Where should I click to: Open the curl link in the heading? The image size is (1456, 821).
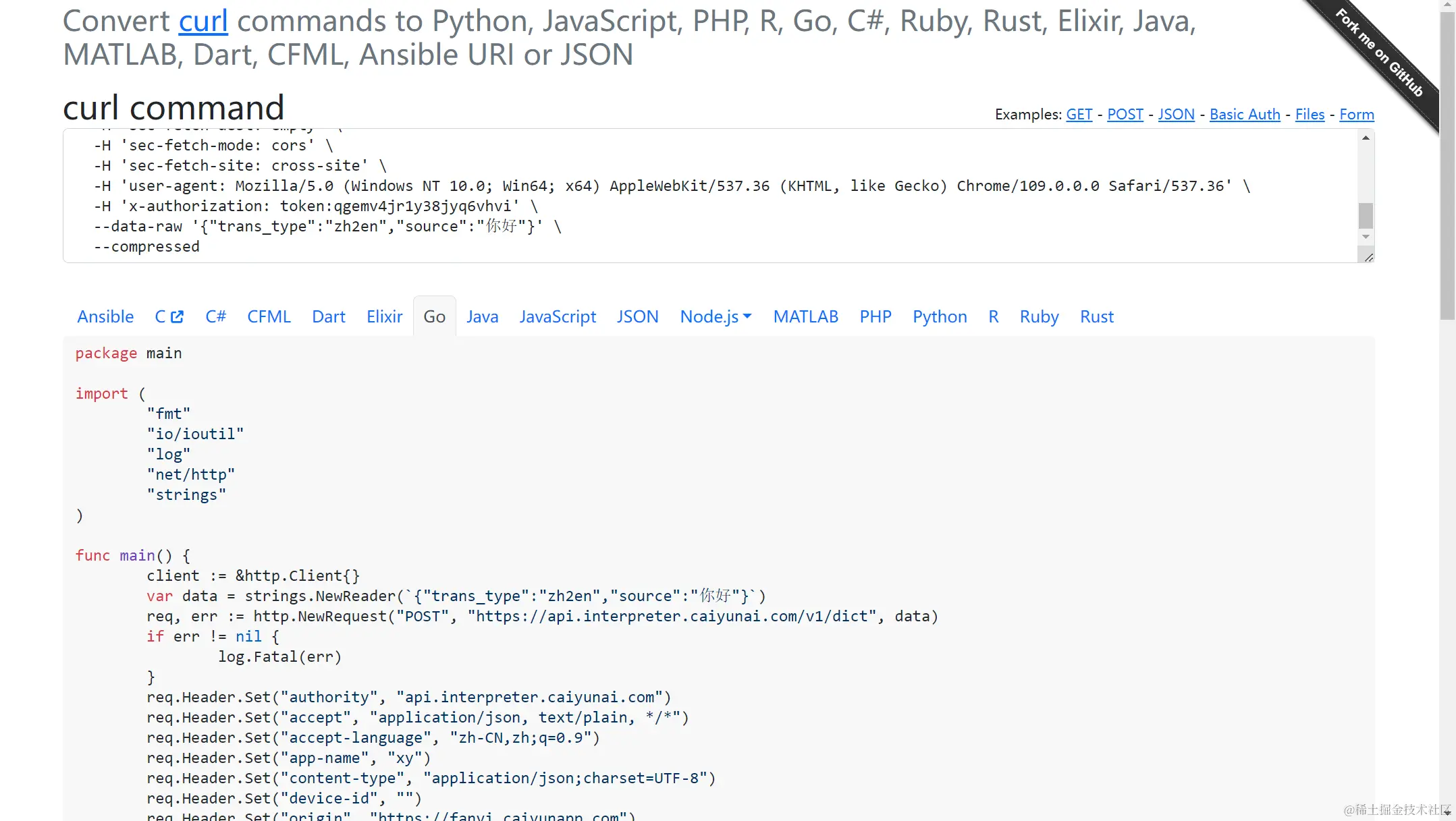pyautogui.click(x=203, y=21)
